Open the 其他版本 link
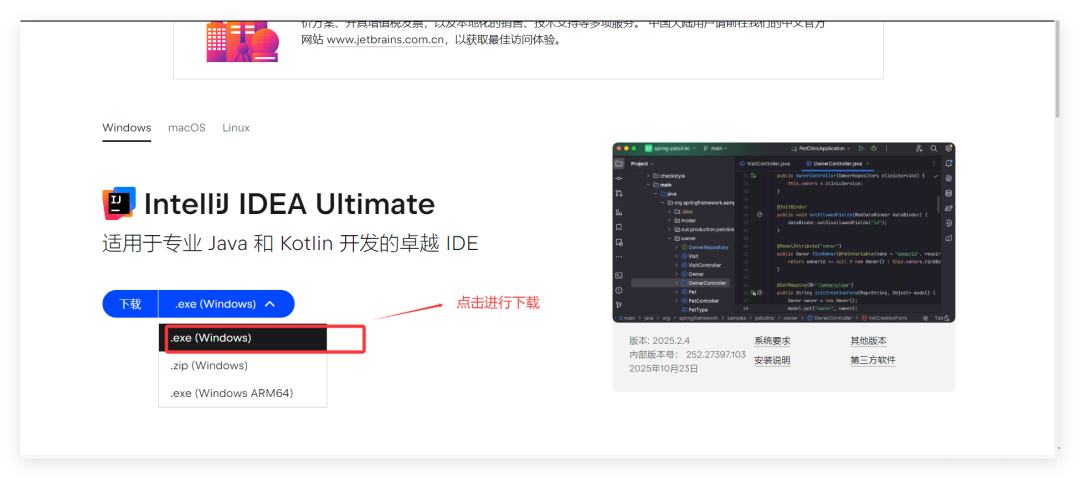1080x479 pixels. (x=869, y=340)
